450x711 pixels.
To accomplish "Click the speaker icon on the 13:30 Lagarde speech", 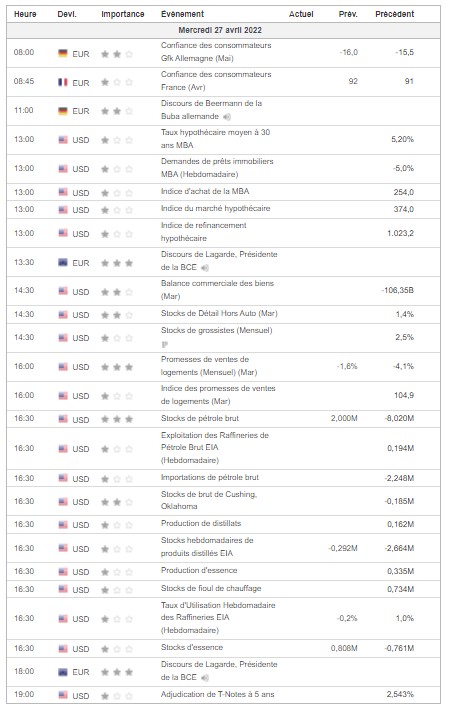I will (x=205, y=268).
